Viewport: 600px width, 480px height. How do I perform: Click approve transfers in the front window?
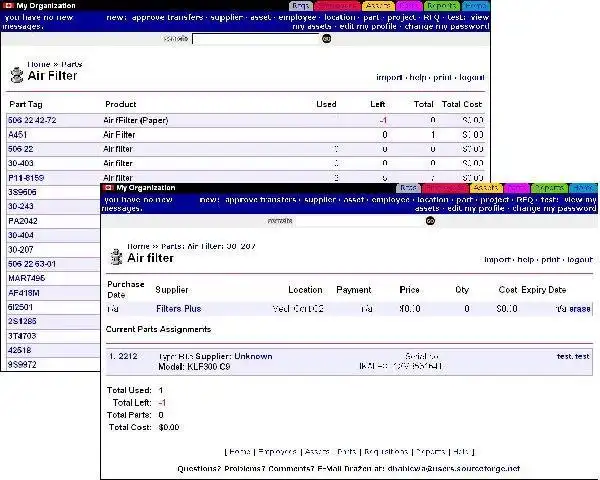point(261,199)
